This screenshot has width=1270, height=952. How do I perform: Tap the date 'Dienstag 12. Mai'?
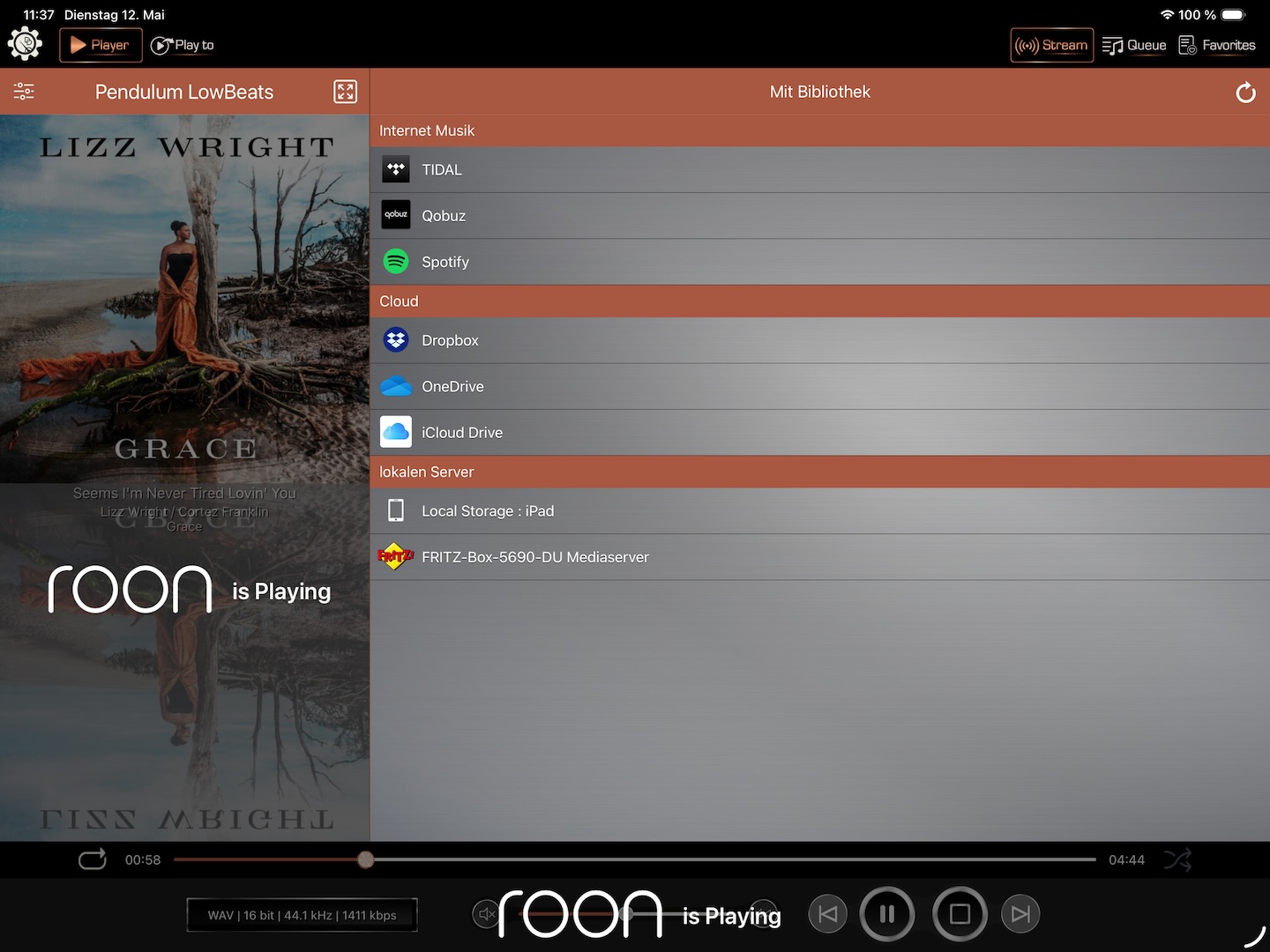pyautogui.click(x=115, y=15)
